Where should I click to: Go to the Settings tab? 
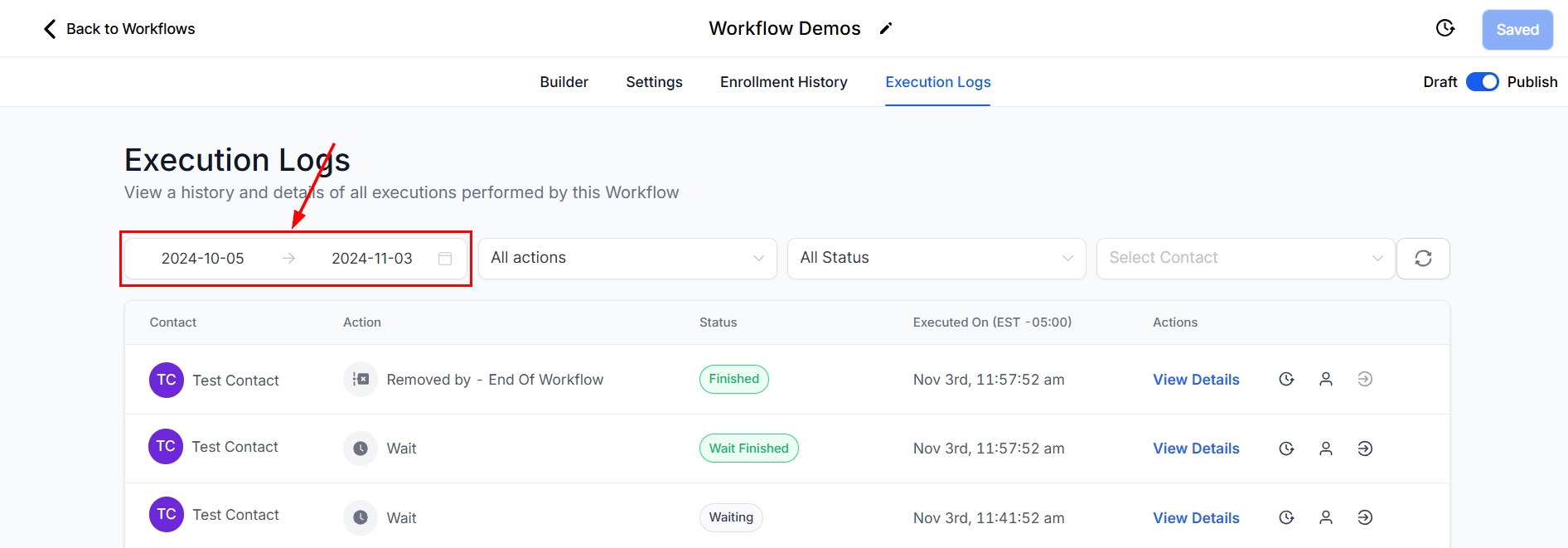(654, 82)
